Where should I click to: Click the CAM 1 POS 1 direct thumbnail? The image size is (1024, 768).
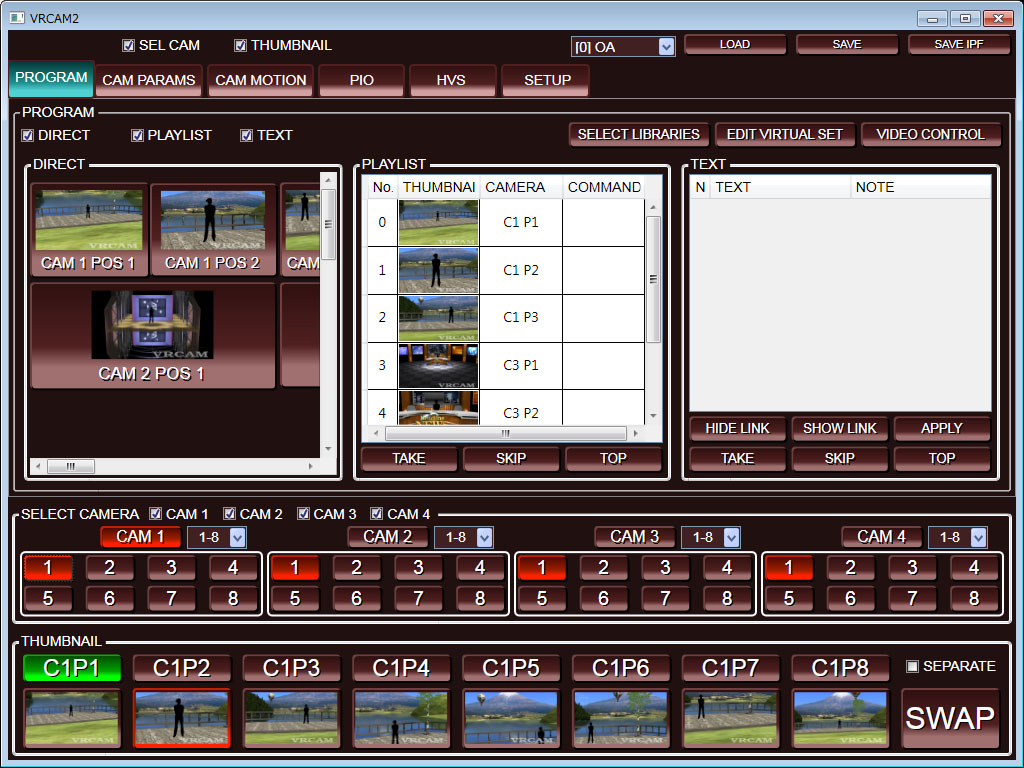[x=88, y=229]
